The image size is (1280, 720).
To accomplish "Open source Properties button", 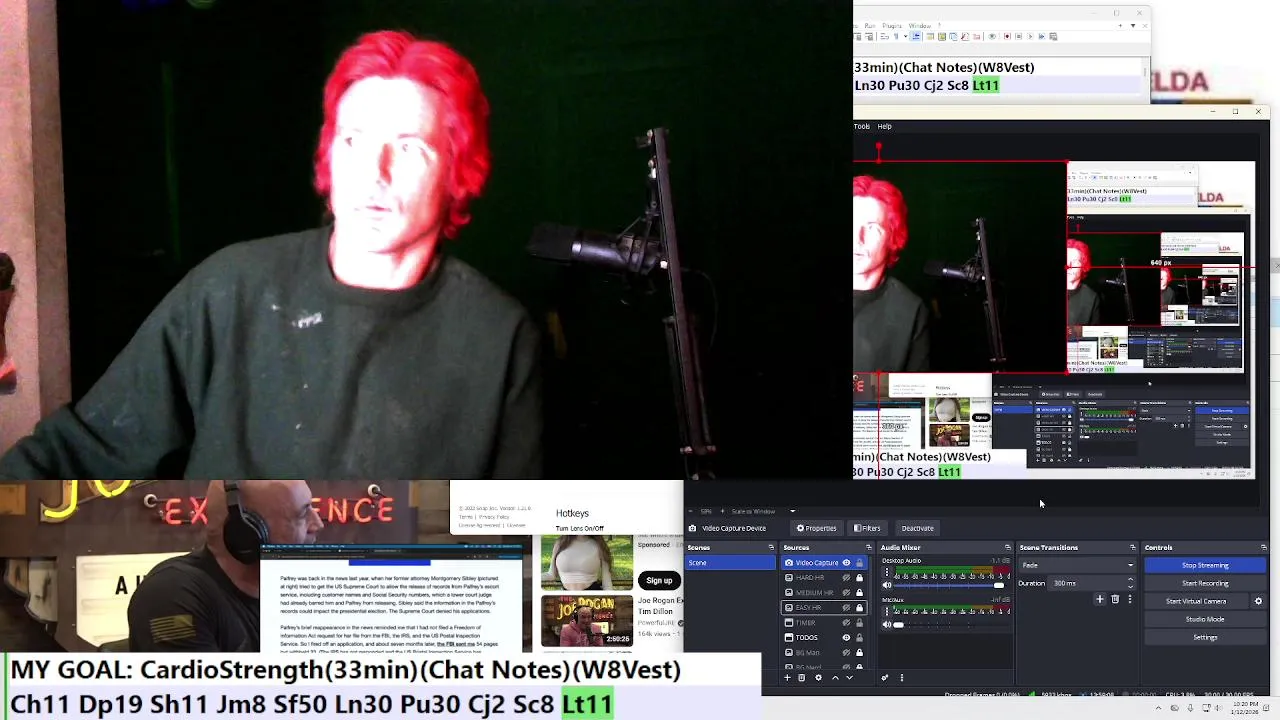I will click(817, 528).
